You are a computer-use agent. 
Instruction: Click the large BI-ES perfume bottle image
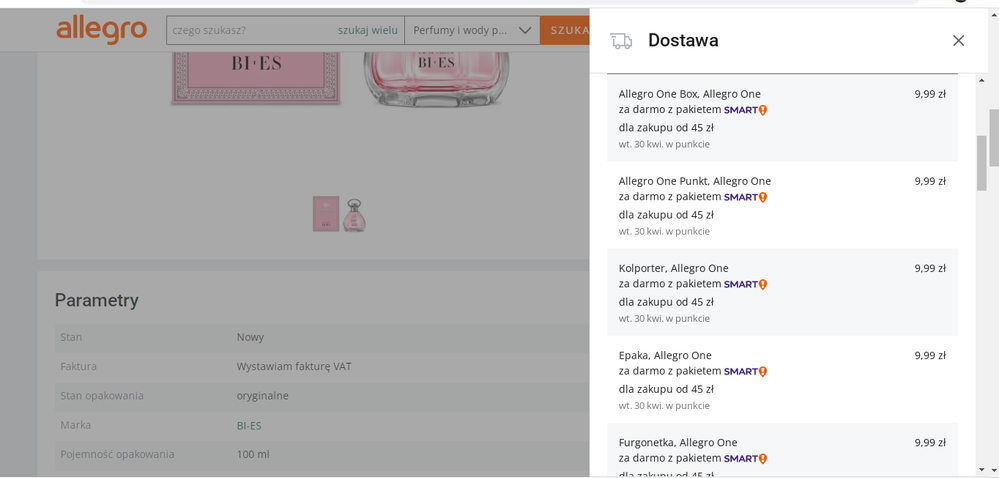(x=436, y=80)
